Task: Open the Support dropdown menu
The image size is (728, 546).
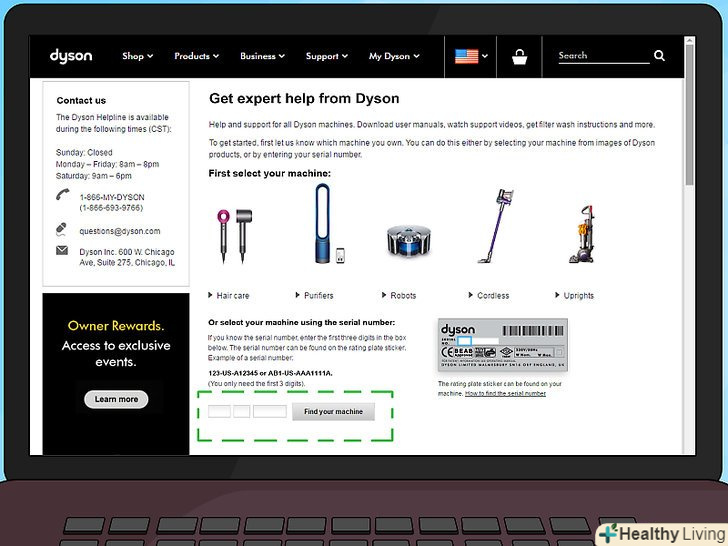Action: pos(326,56)
